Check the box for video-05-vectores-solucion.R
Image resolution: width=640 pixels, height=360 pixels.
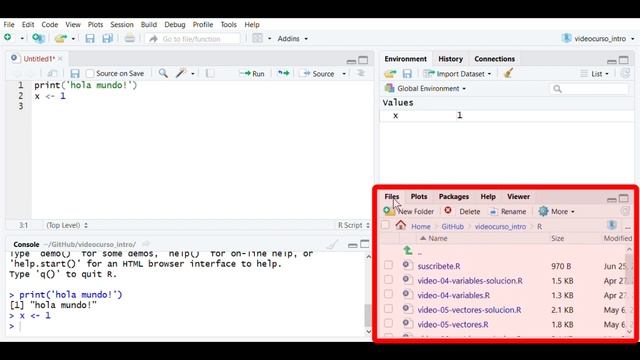(388, 309)
